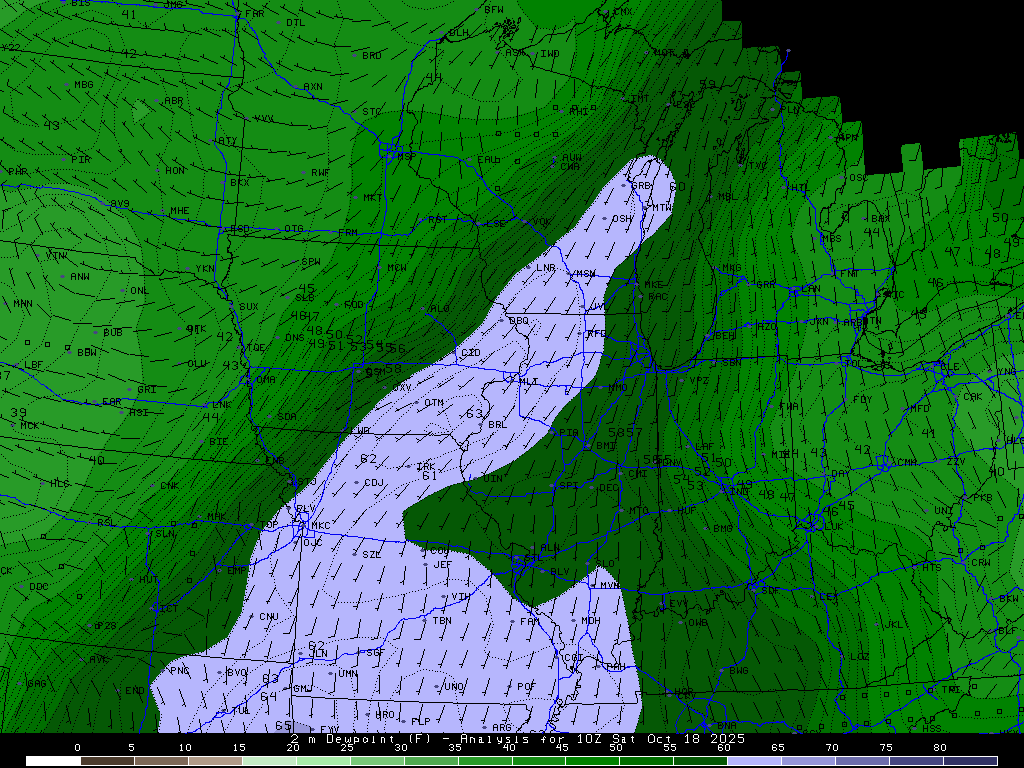Select legend scale value '70'
Screen dimensions: 1024x768
tap(832, 748)
